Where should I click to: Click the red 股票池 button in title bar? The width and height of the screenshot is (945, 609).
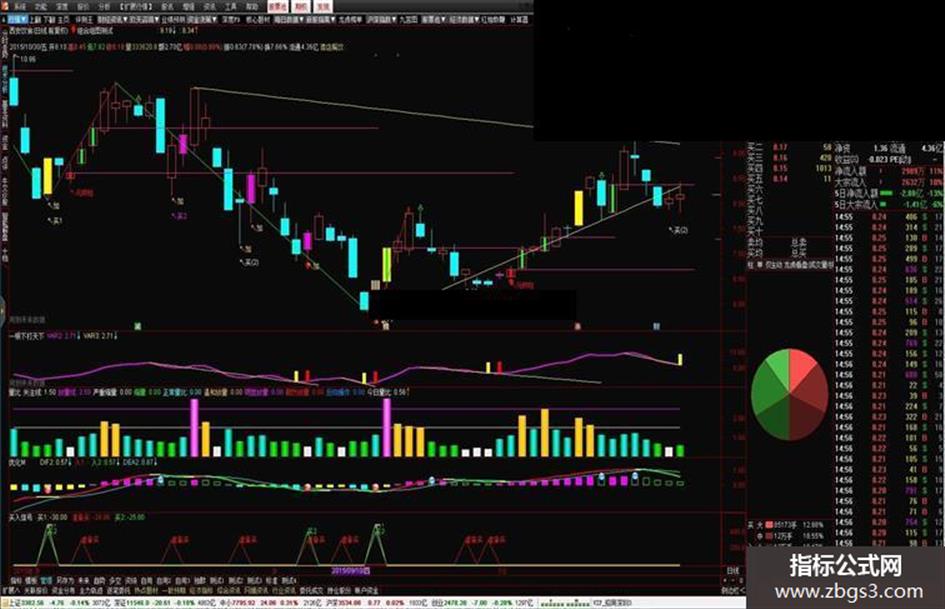click(x=278, y=7)
